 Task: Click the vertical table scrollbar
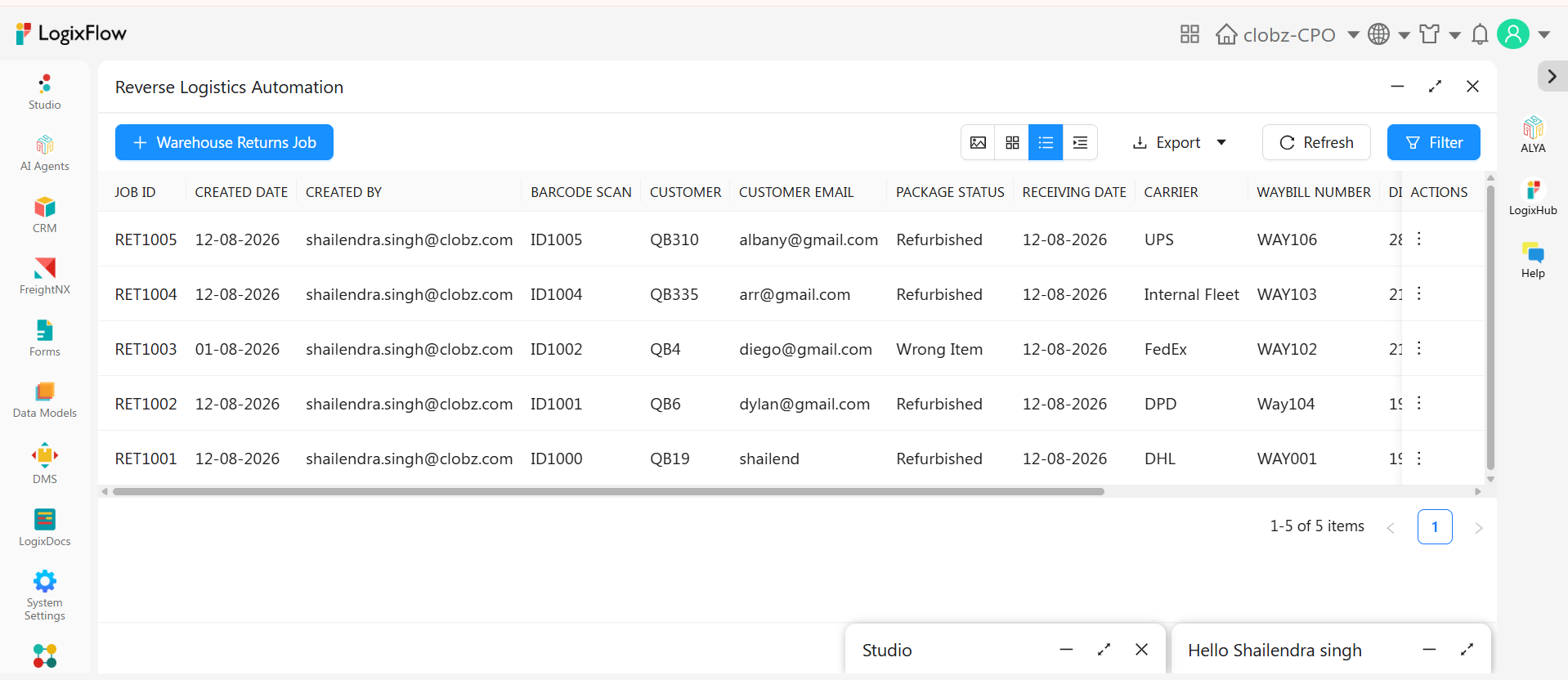(x=1490, y=327)
